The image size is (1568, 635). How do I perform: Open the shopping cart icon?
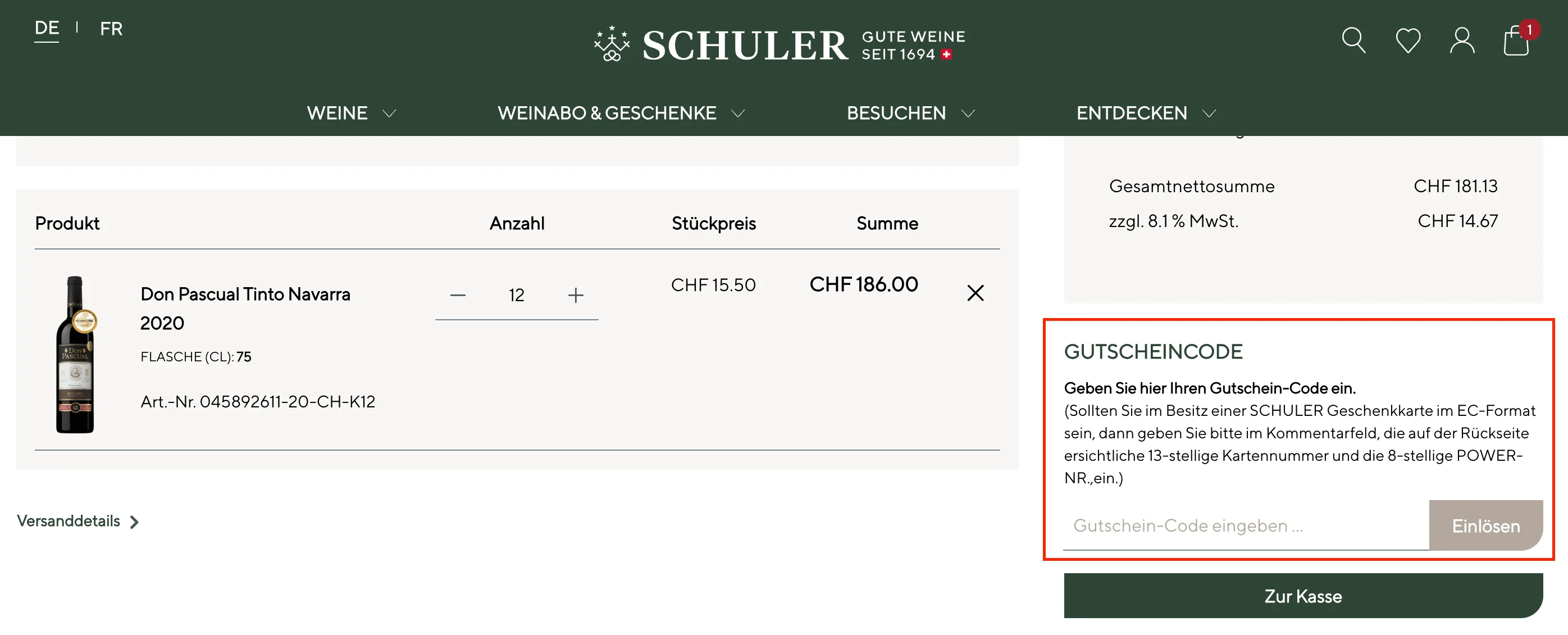point(1515,43)
